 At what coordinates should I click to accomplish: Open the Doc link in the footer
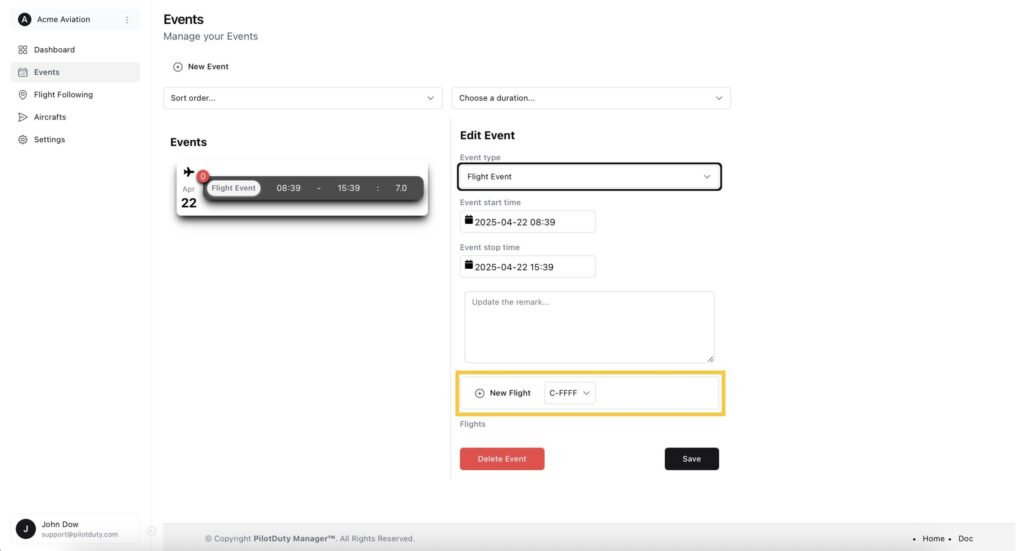coord(965,539)
